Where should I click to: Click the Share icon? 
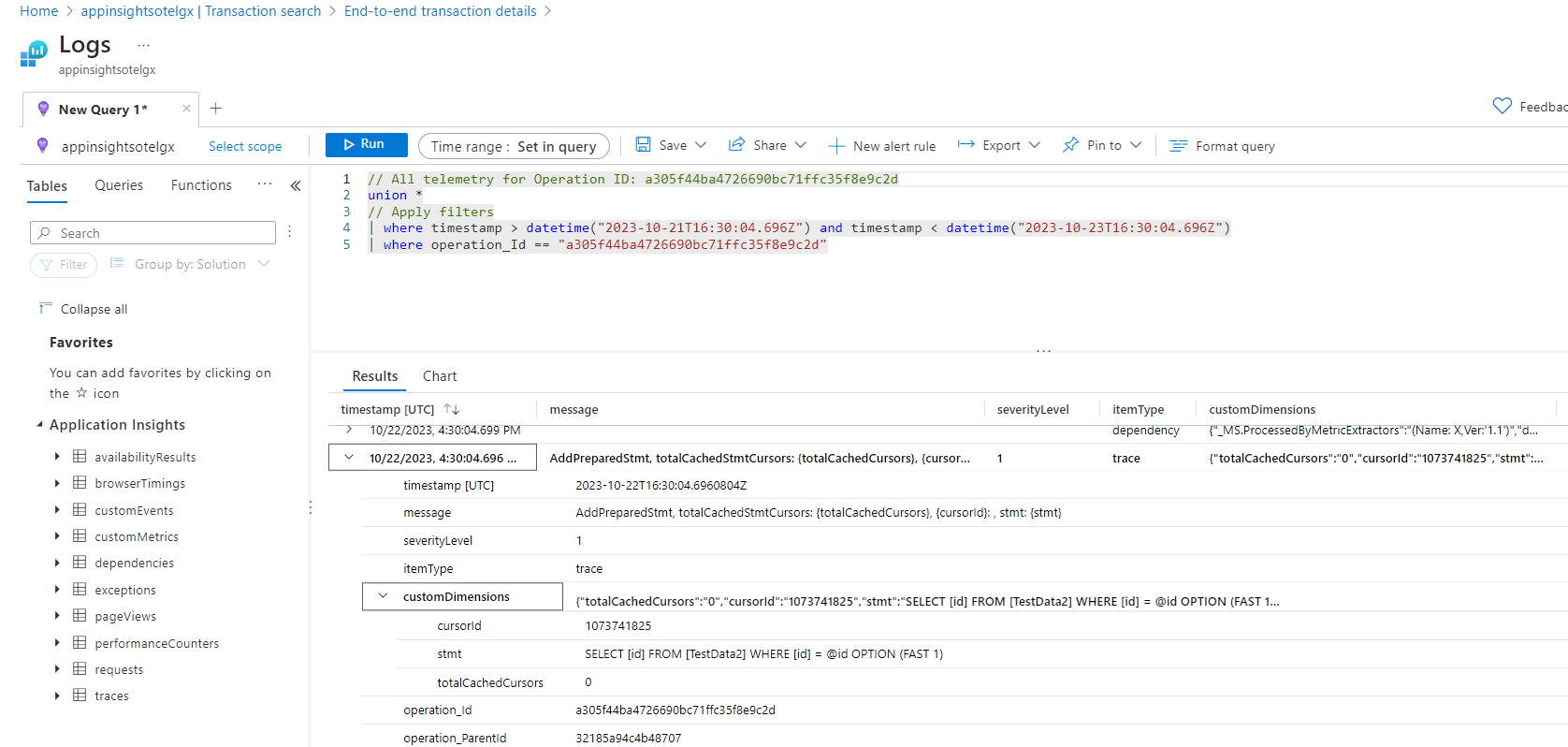[x=737, y=145]
